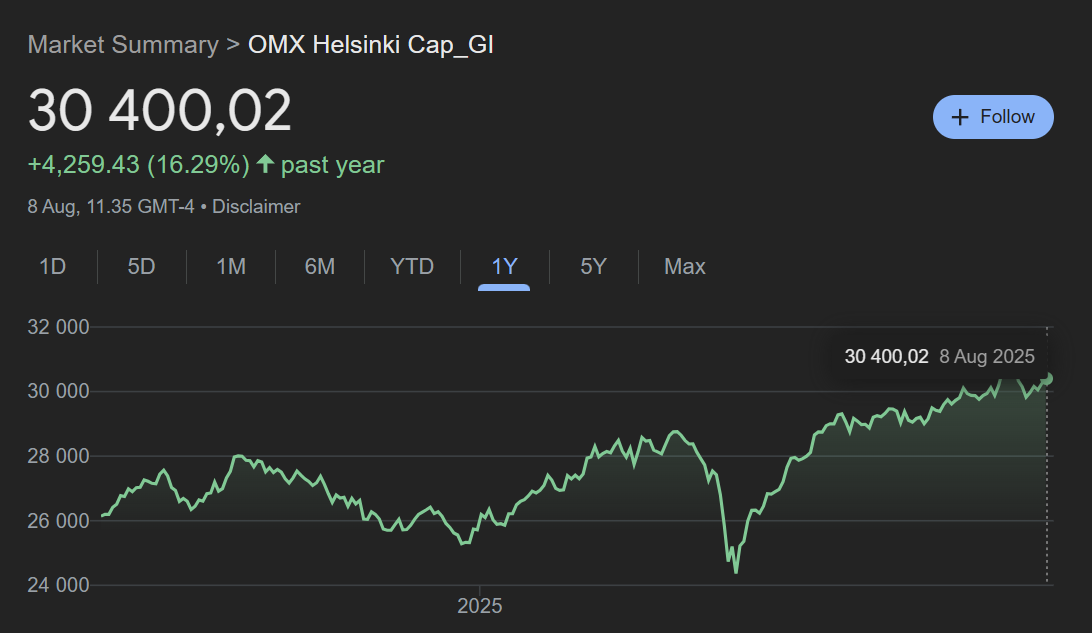This screenshot has height=633, width=1092.
Task: Click the green upward arrow icon
Action: [265, 165]
